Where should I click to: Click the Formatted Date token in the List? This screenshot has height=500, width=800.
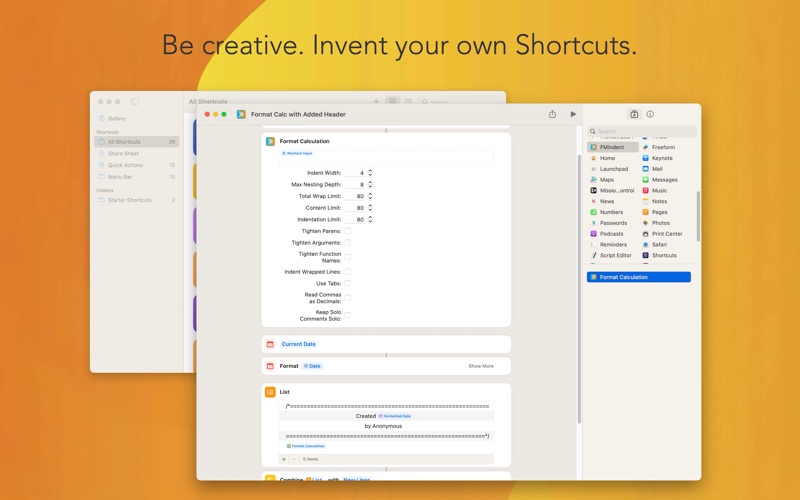tap(394, 416)
